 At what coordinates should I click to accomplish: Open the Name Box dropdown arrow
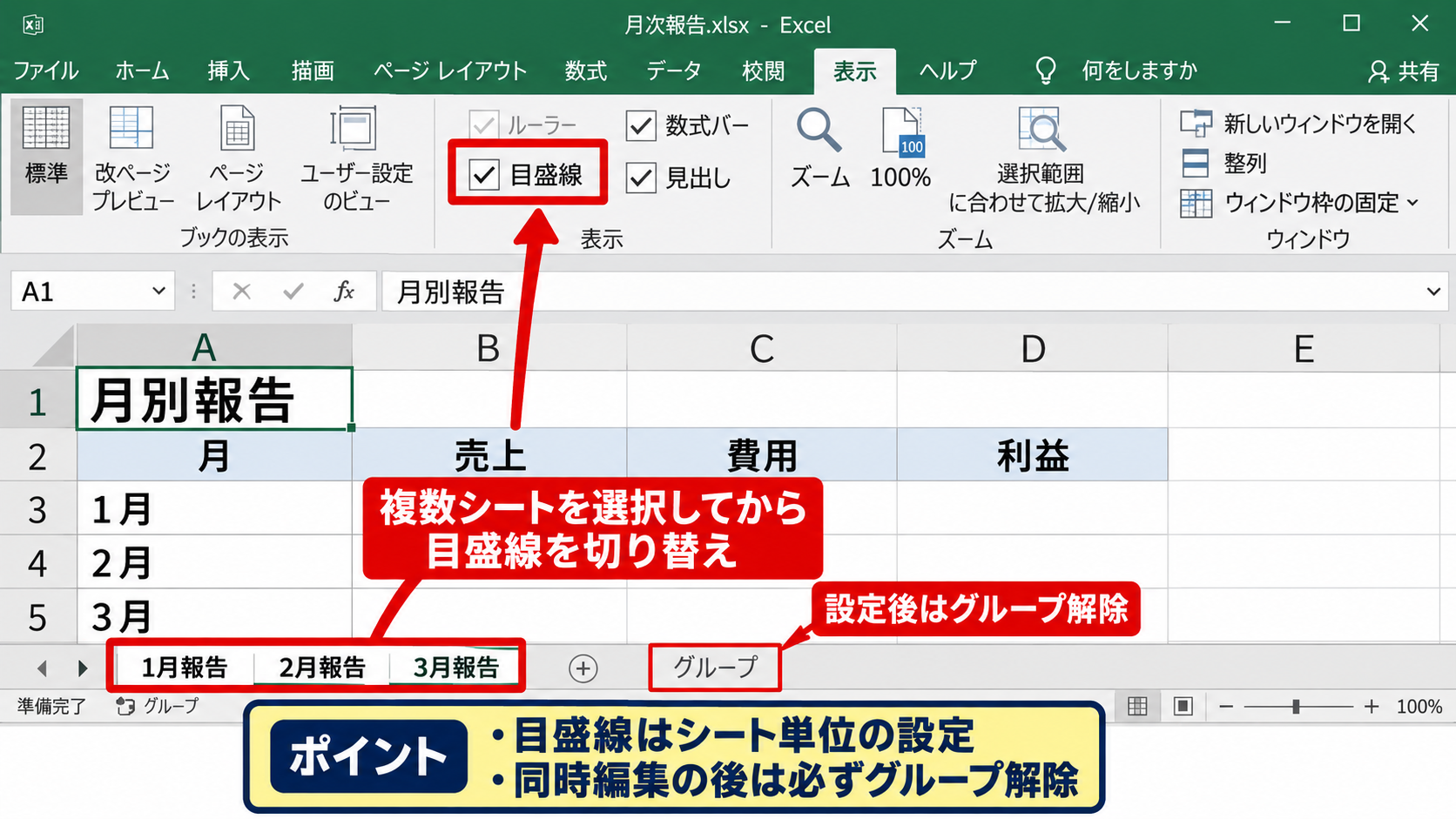[x=158, y=291]
